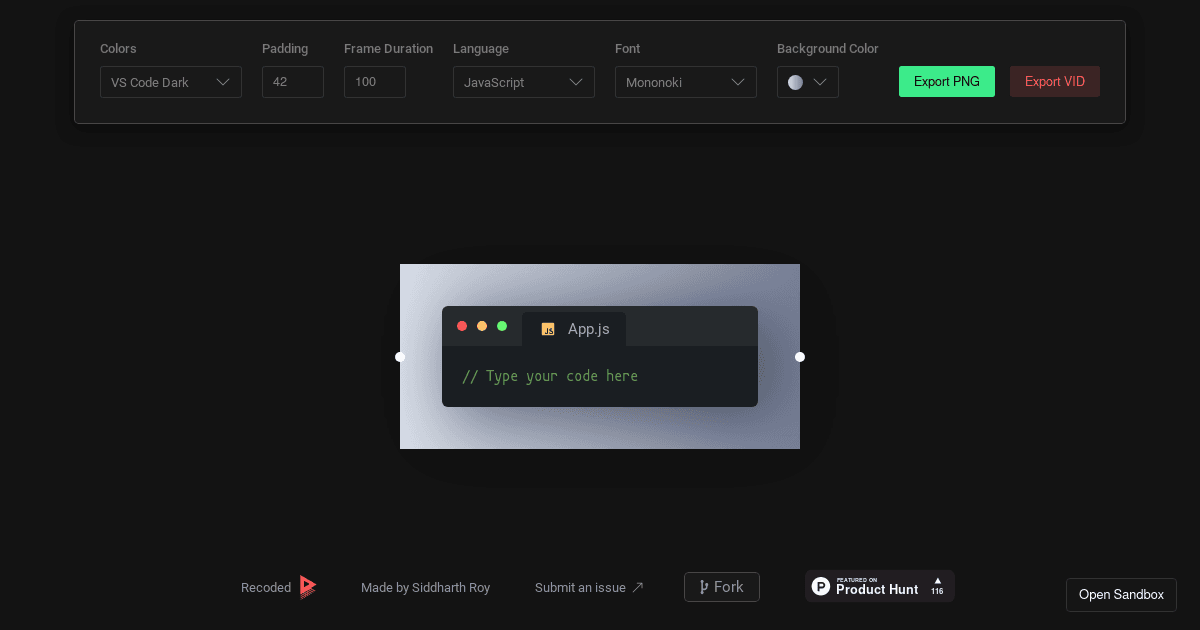This screenshot has width=1200, height=630.
Task: Open the VS Code Dark colors theme dropdown
Action: (x=170, y=82)
